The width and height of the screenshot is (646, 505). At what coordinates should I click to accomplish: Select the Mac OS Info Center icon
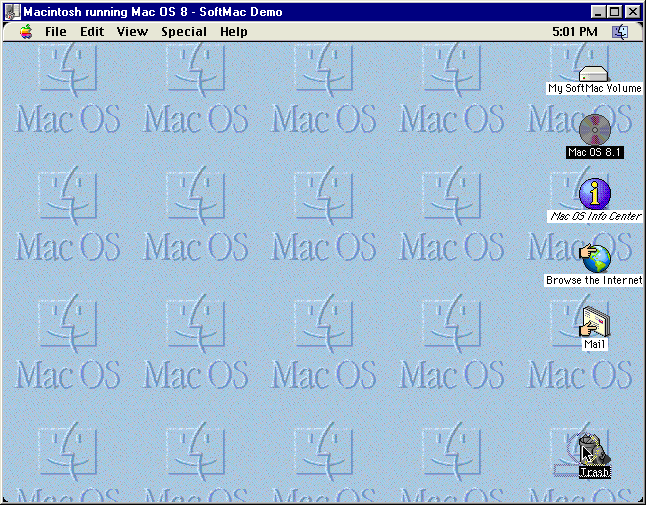coord(595,194)
